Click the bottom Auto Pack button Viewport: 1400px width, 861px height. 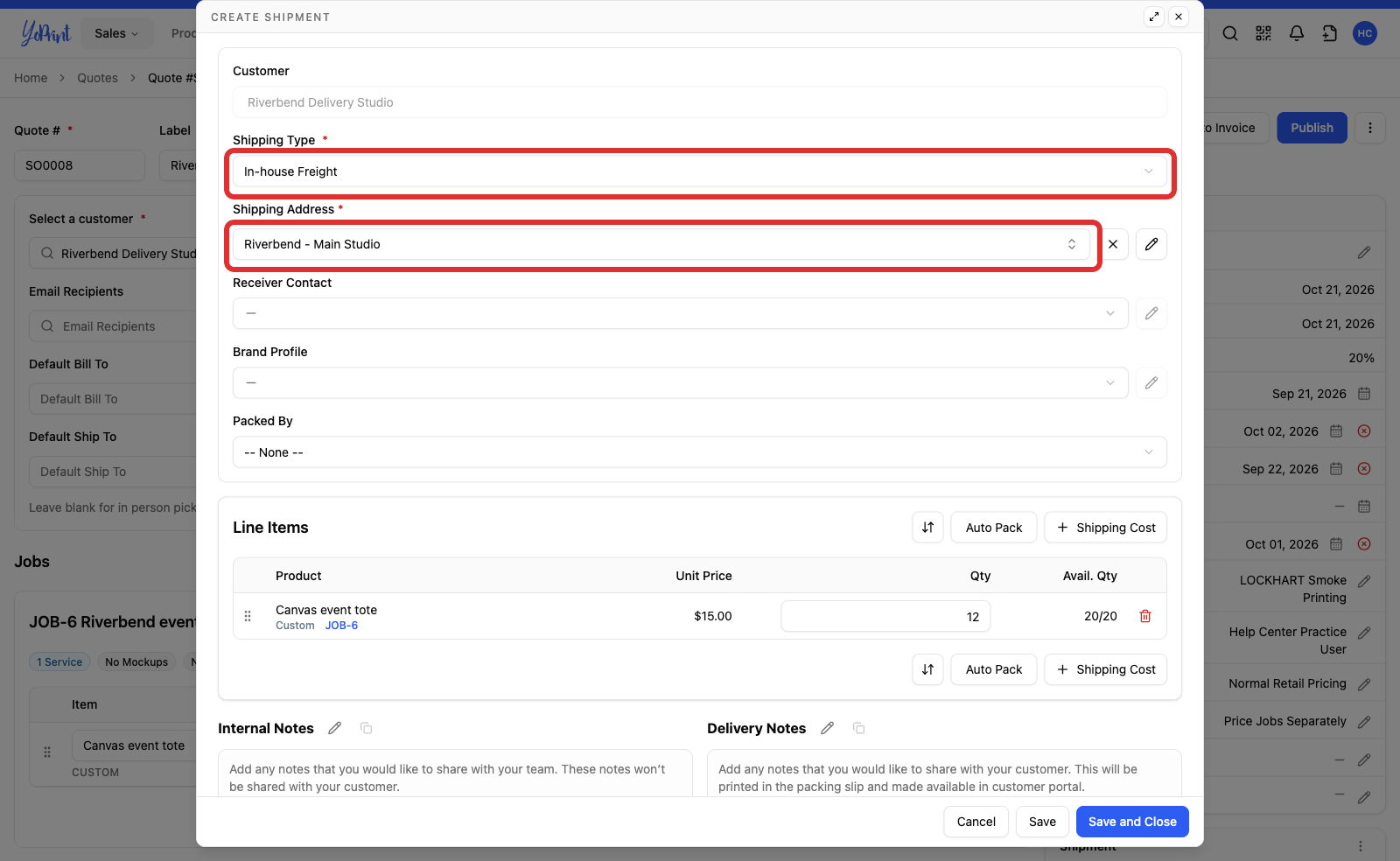994,669
